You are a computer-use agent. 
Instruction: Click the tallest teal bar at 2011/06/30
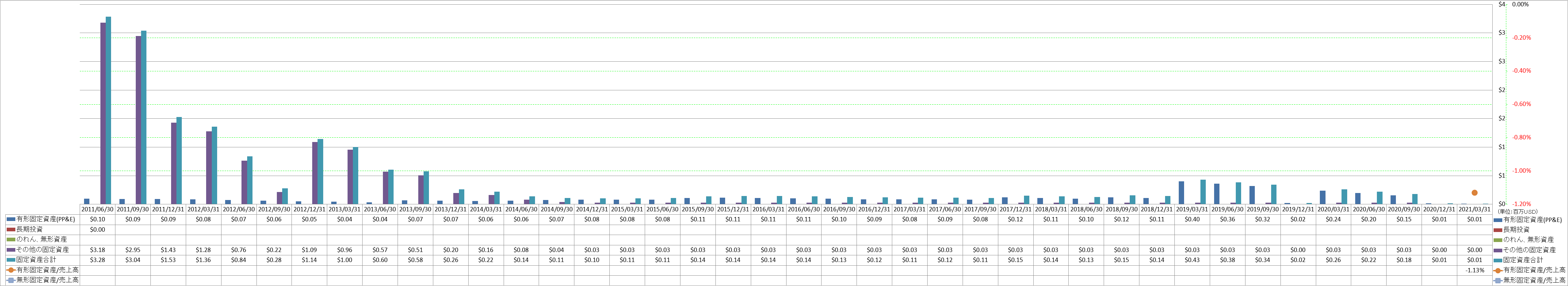pos(108,110)
